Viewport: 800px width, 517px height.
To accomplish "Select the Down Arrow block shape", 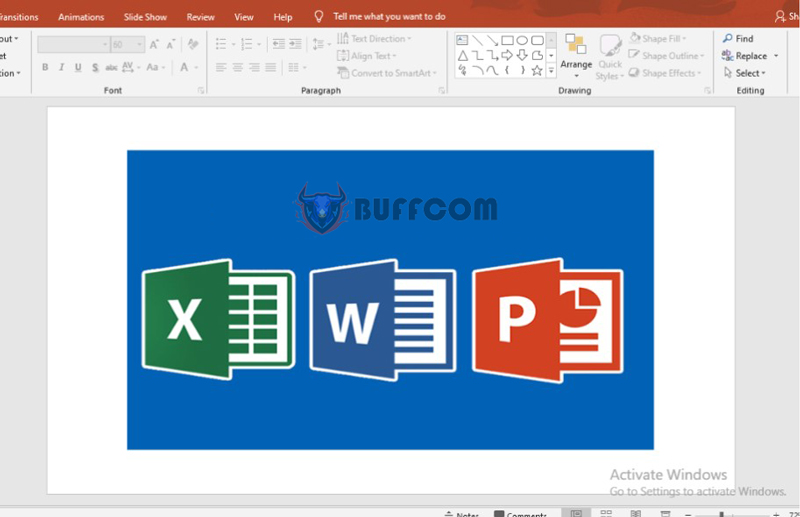I will click(522, 55).
